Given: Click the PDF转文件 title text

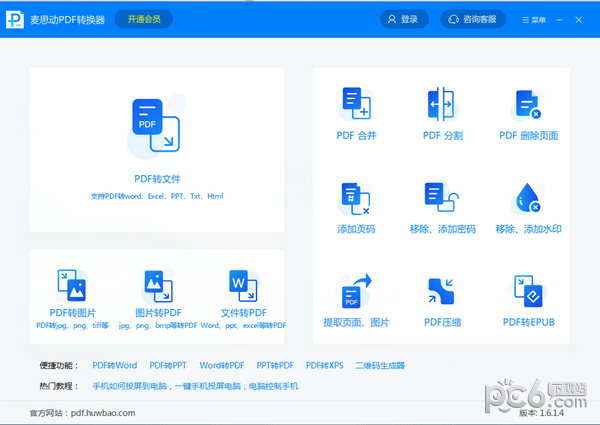Looking at the screenshot, I should (x=157, y=179).
